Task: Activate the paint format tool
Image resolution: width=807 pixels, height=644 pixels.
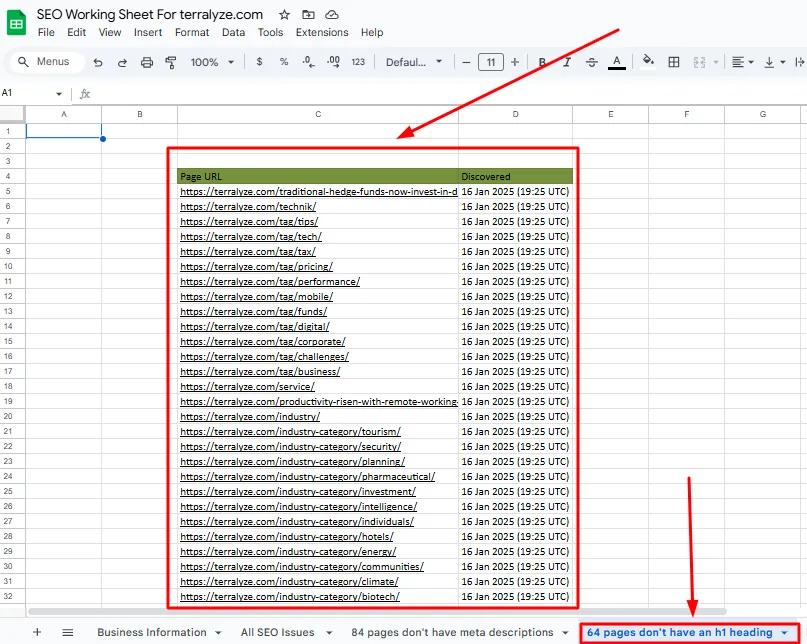Action: 171,62
